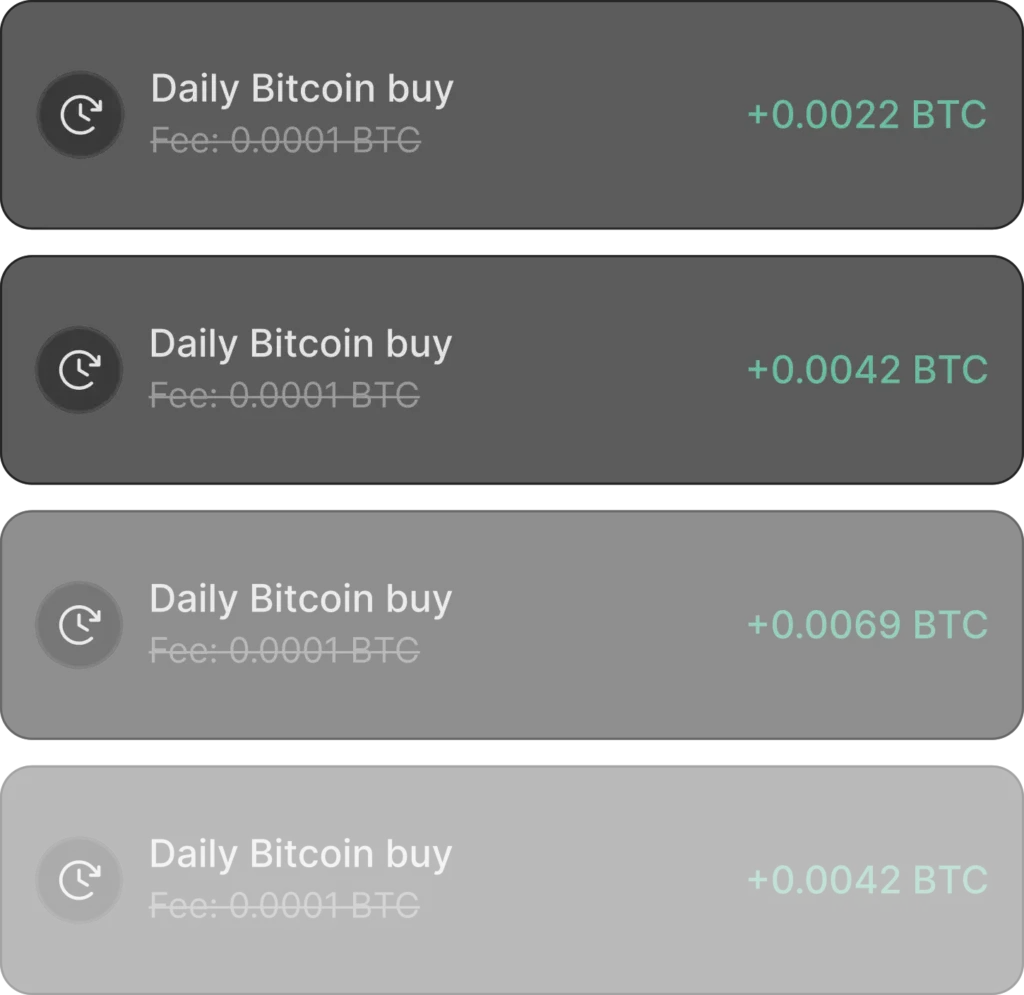Select the +0.0069 BTC amount
The height and width of the screenshot is (995, 1024).
point(866,625)
